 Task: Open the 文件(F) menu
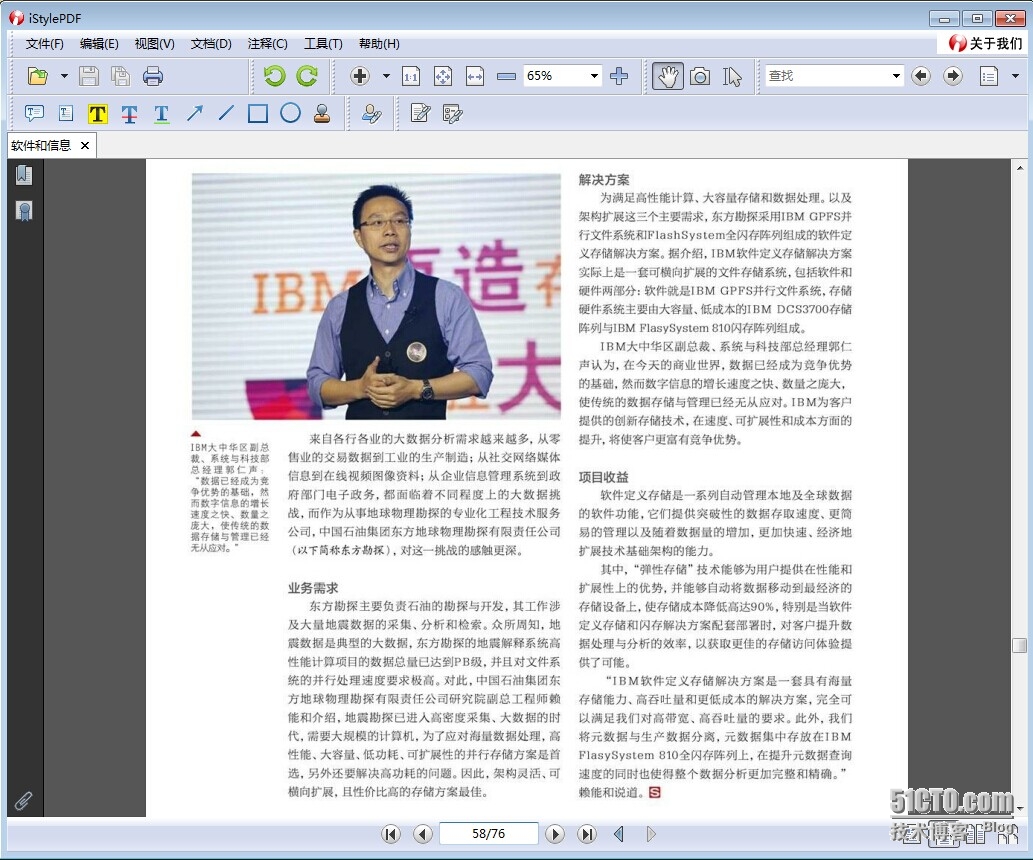pyautogui.click(x=44, y=44)
